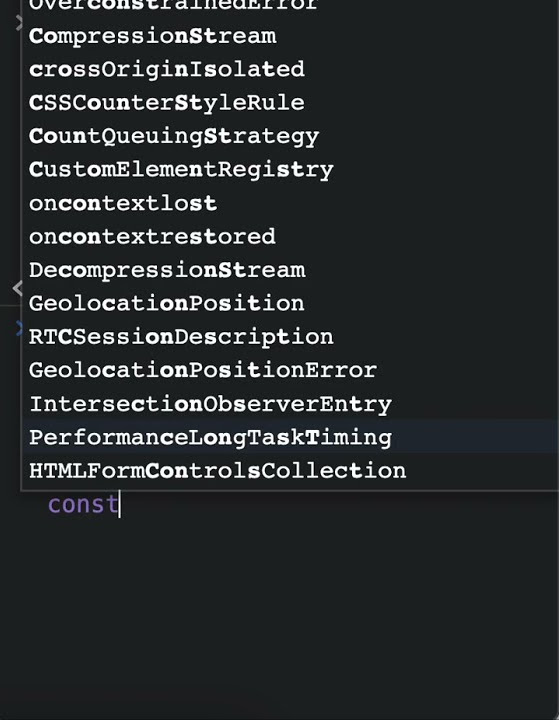Accept highlighted PerformanceLongTaskTiming suggestion
This screenshot has height=720, width=559.
[x=290, y=438]
